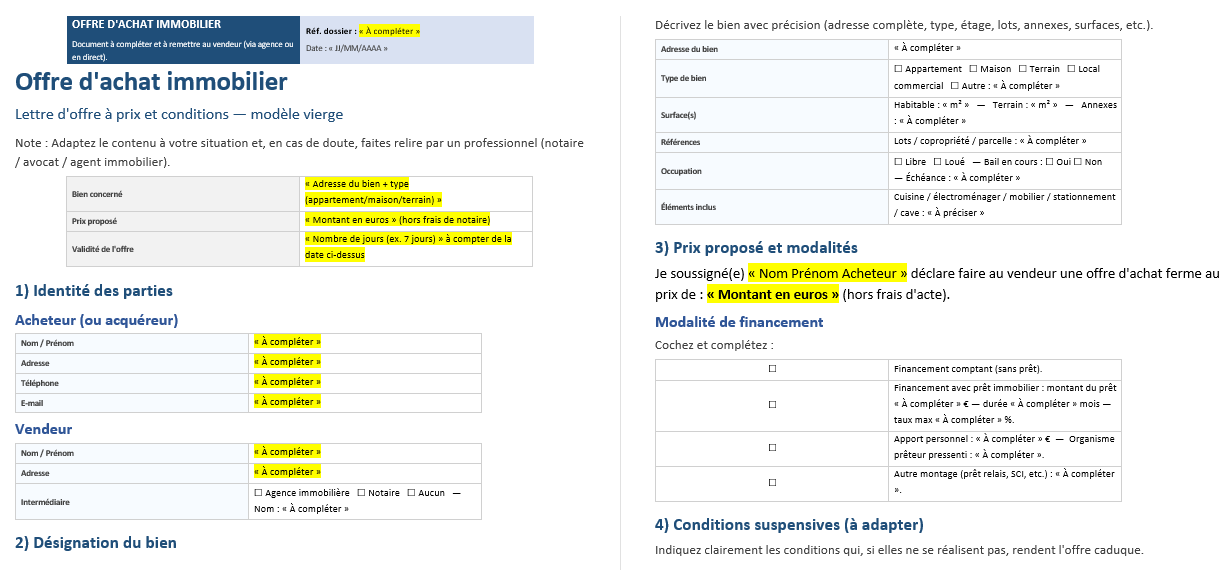Click the highlighted Nom Prénom Acheteur placeholder
This screenshot has width=1226, height=581.
coord(827,273)
